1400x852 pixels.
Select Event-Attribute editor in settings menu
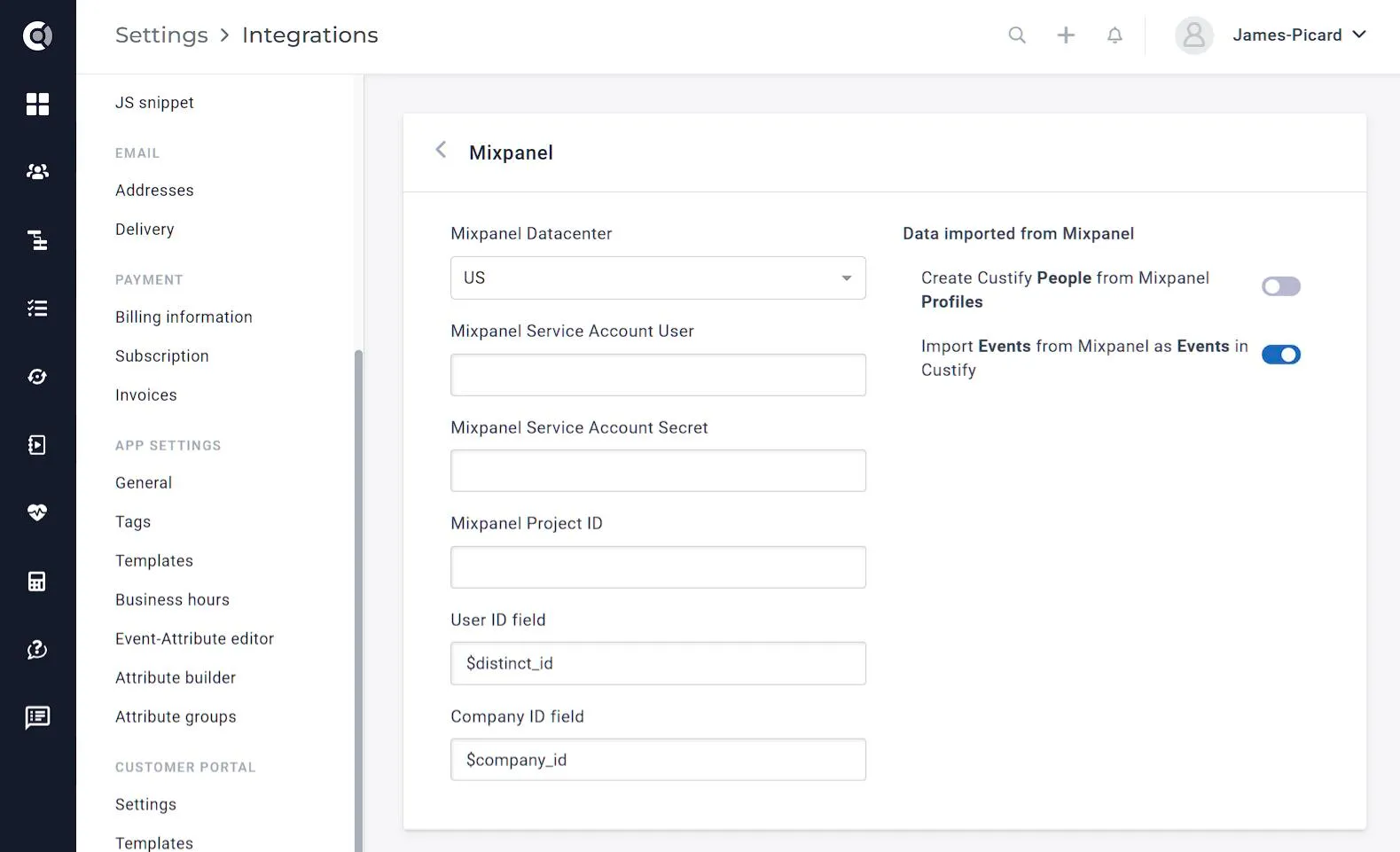pos(194,638)
